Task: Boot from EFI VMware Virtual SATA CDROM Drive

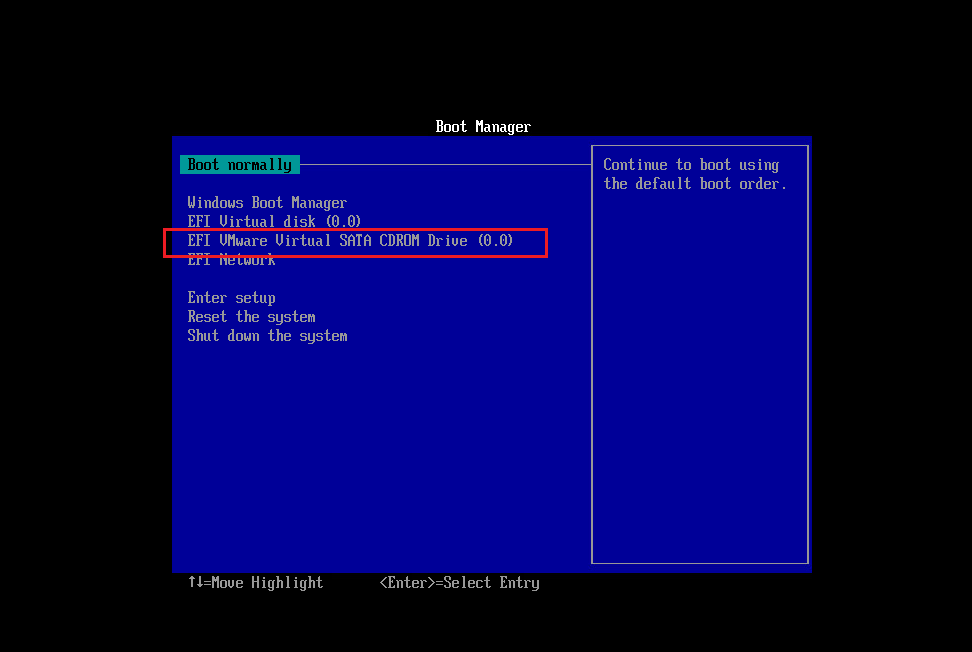Action: coord(350,241)
